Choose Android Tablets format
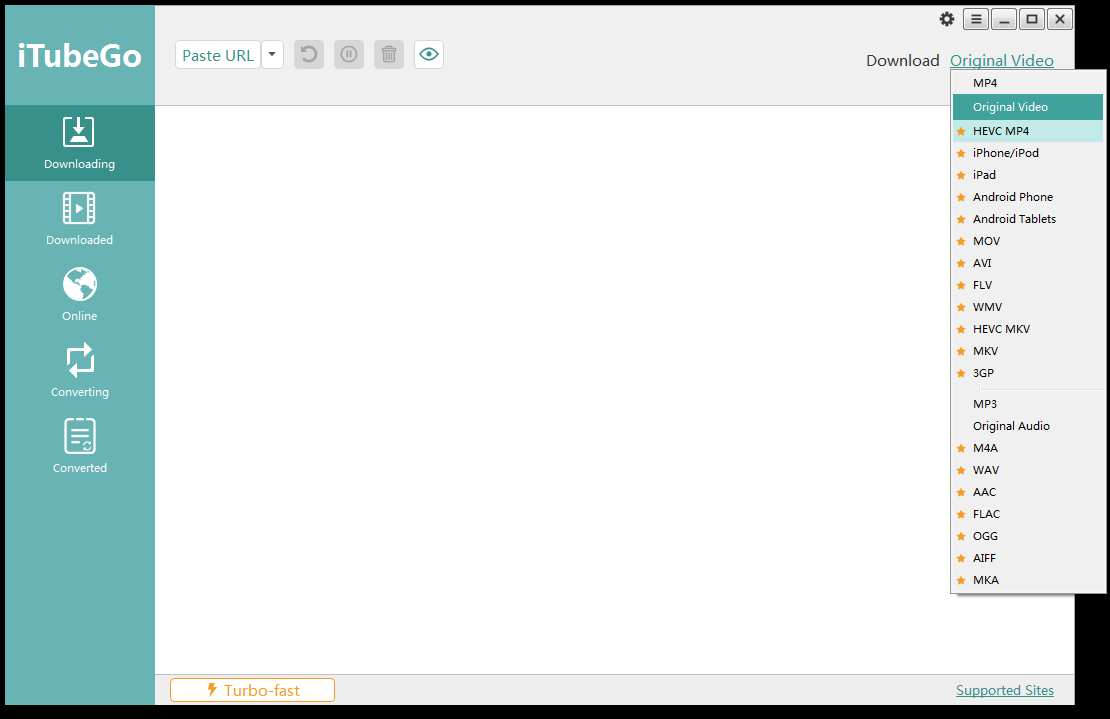The image size is (1110, 719). [1027, 219]
